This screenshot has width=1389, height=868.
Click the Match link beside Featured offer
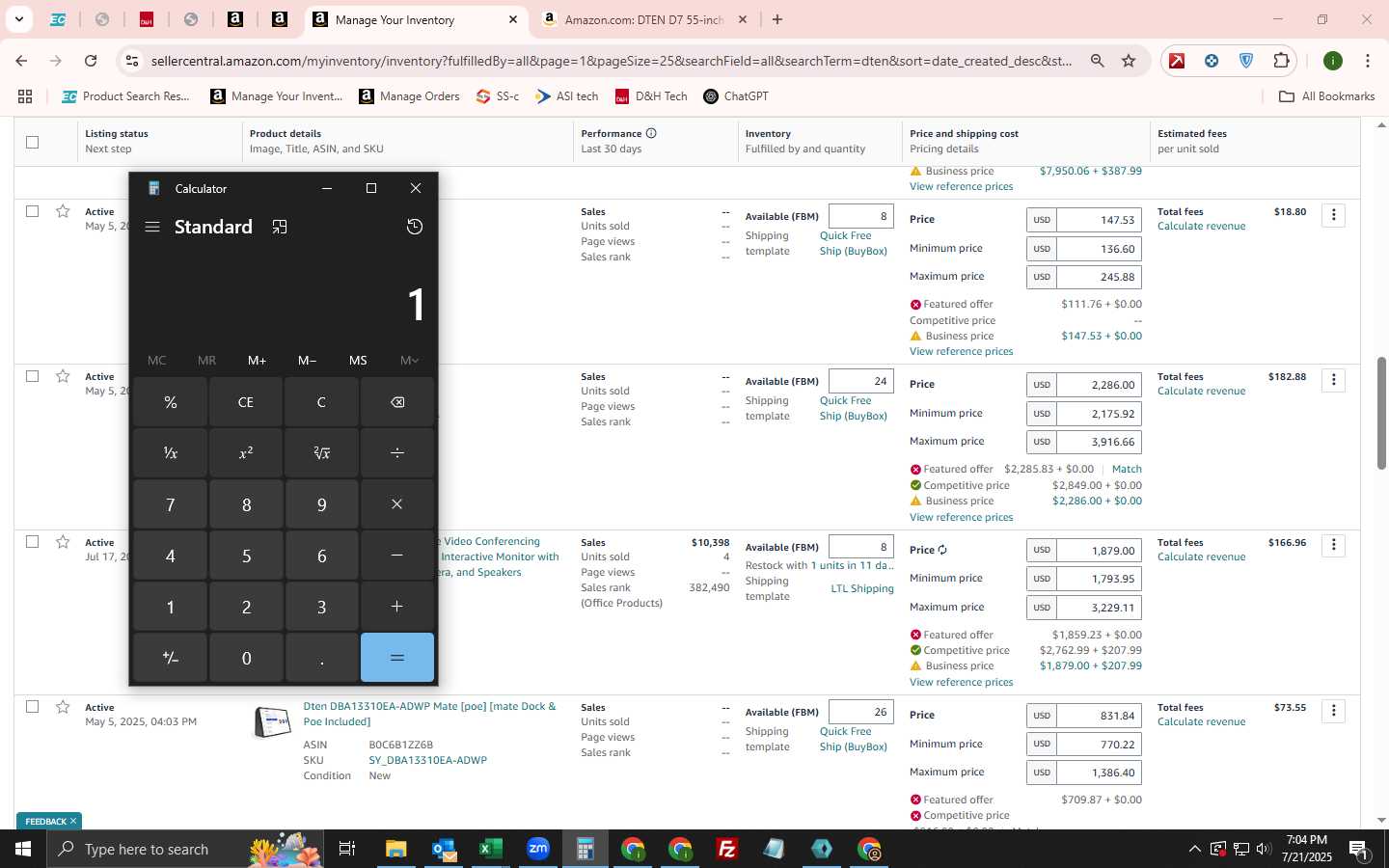(x=1127, y=469)
